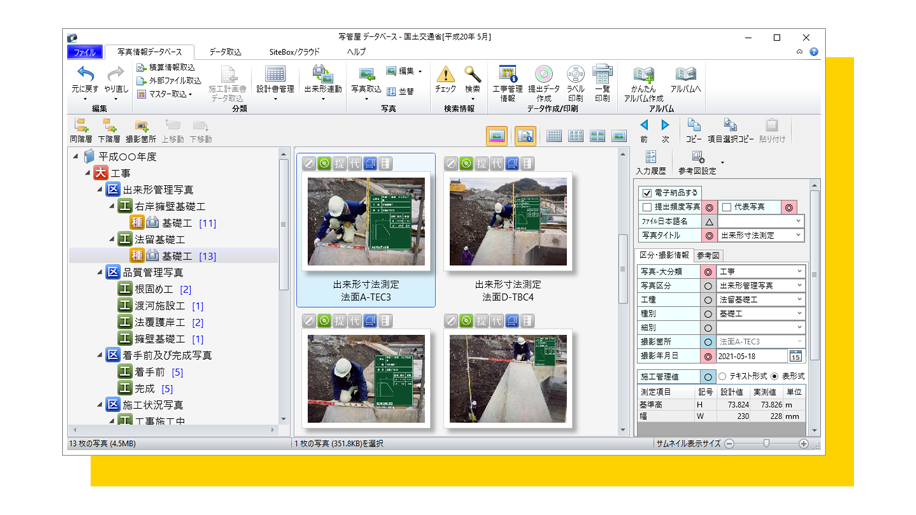Select the 写真情報データベース tab
The image size is (916, 515).
click(150, 52)
